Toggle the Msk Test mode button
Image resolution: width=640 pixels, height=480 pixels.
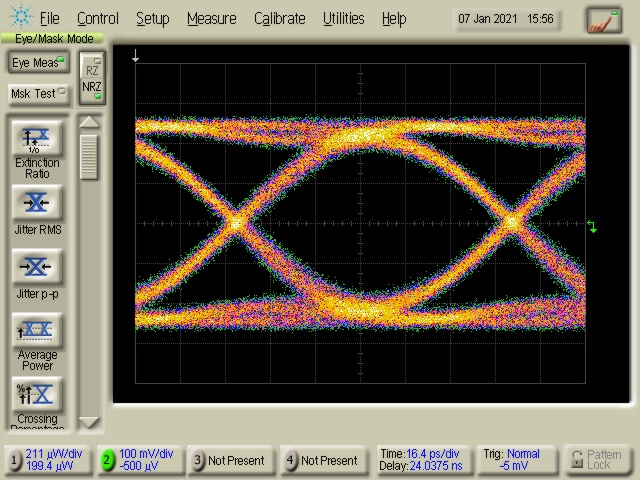[x=37, y=93]
